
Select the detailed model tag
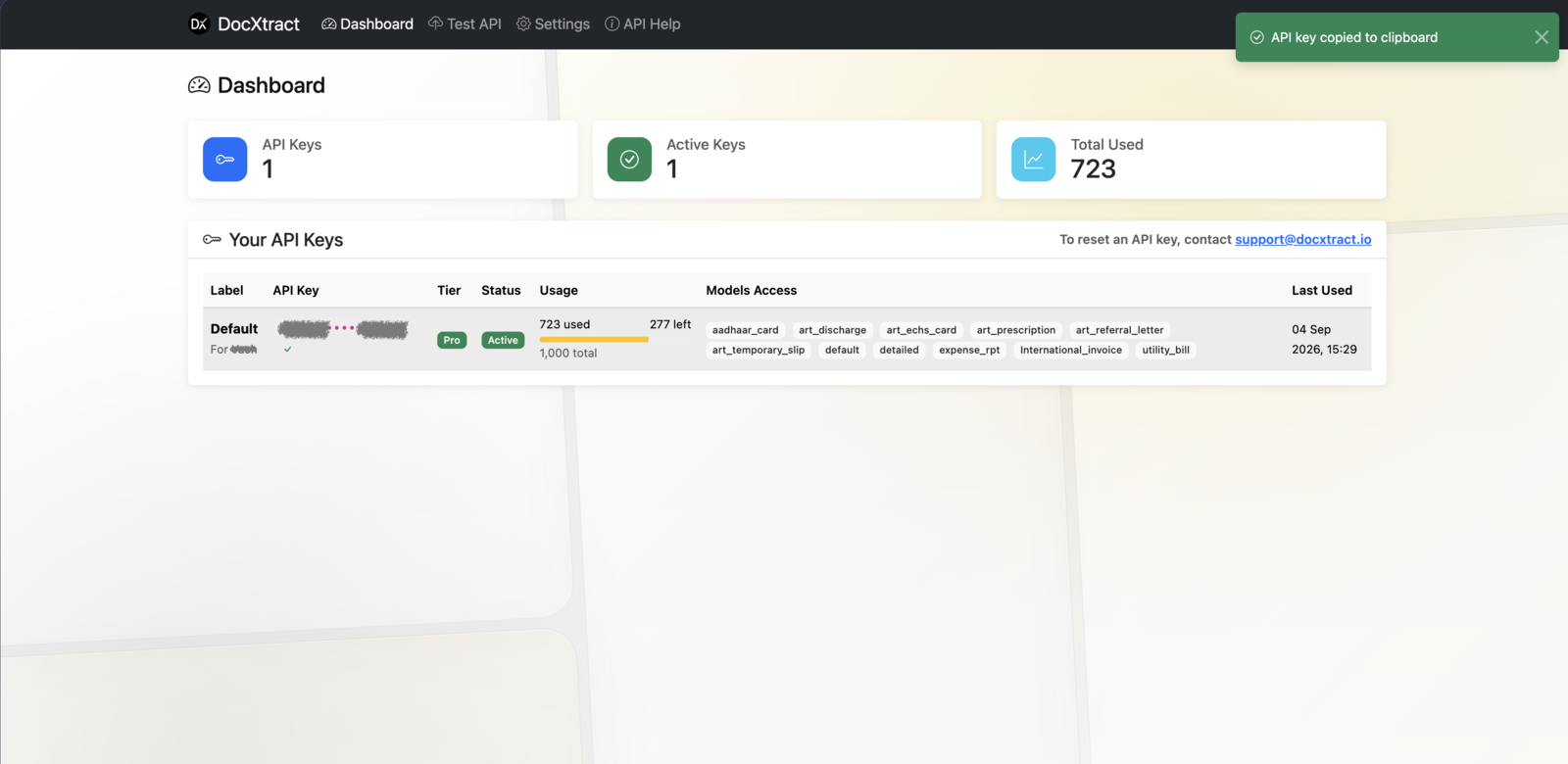pyautogui.click(x=899, y=350)
